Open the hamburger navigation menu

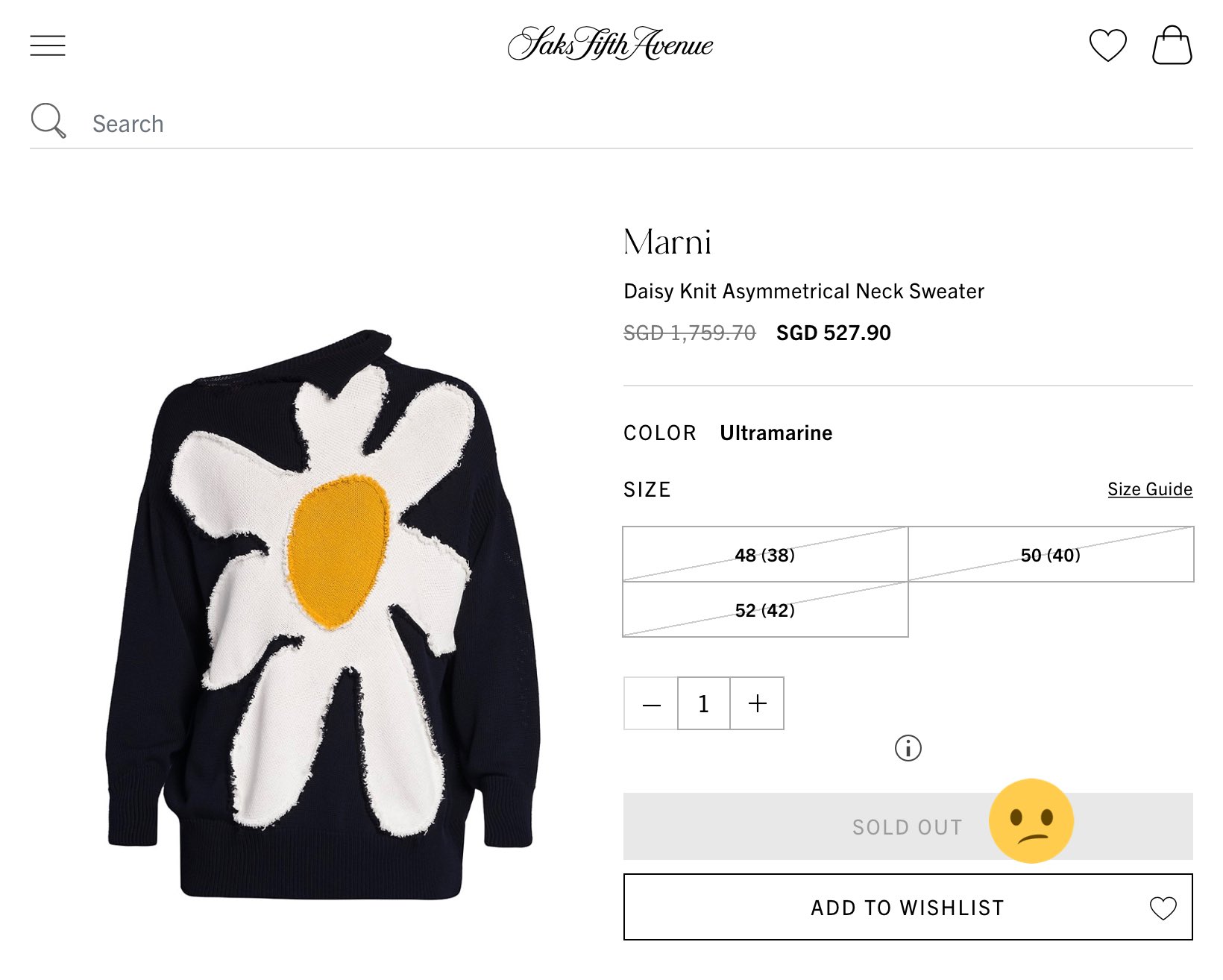click(48, 45)
